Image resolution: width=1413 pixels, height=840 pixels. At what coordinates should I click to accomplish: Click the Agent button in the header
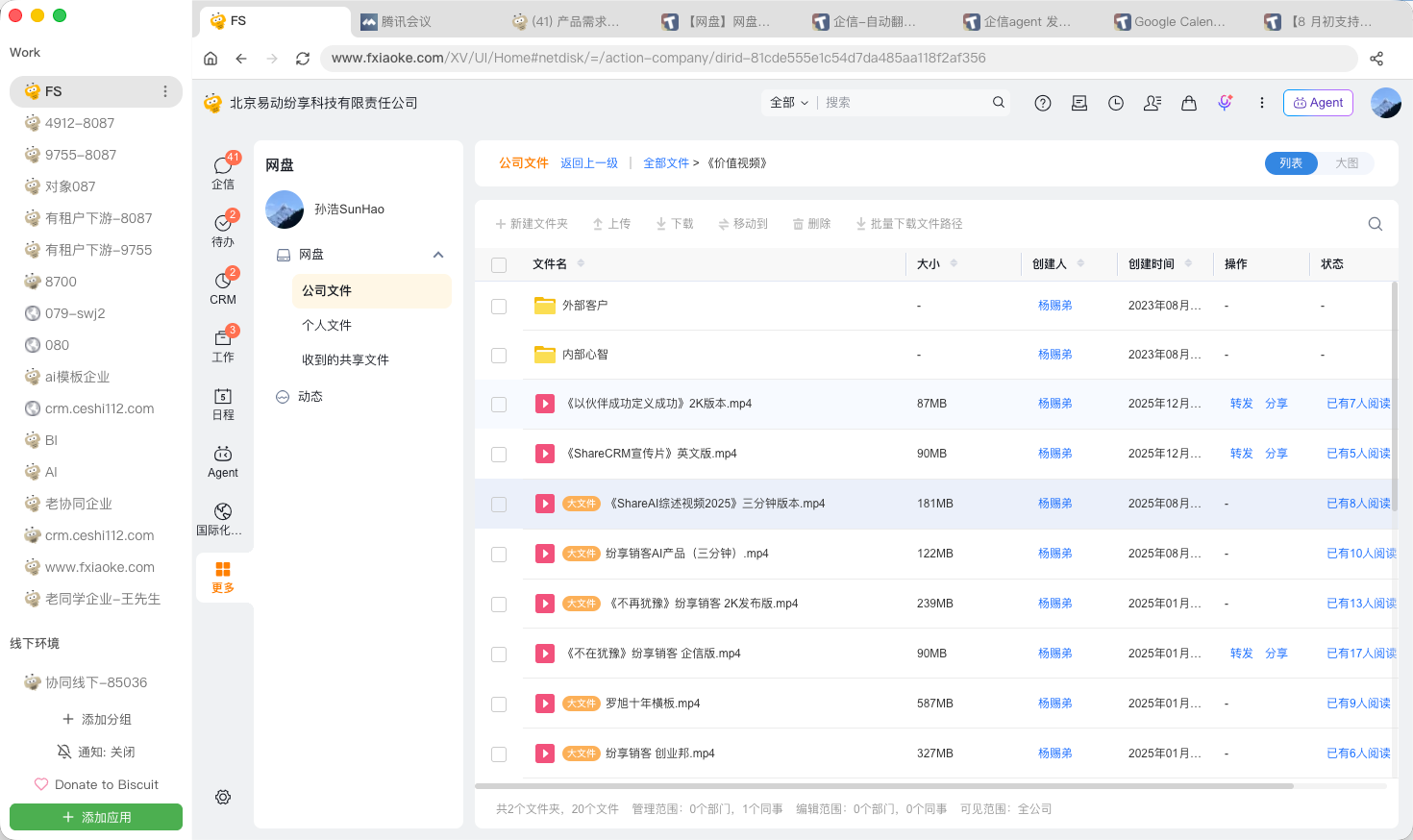1318,103
